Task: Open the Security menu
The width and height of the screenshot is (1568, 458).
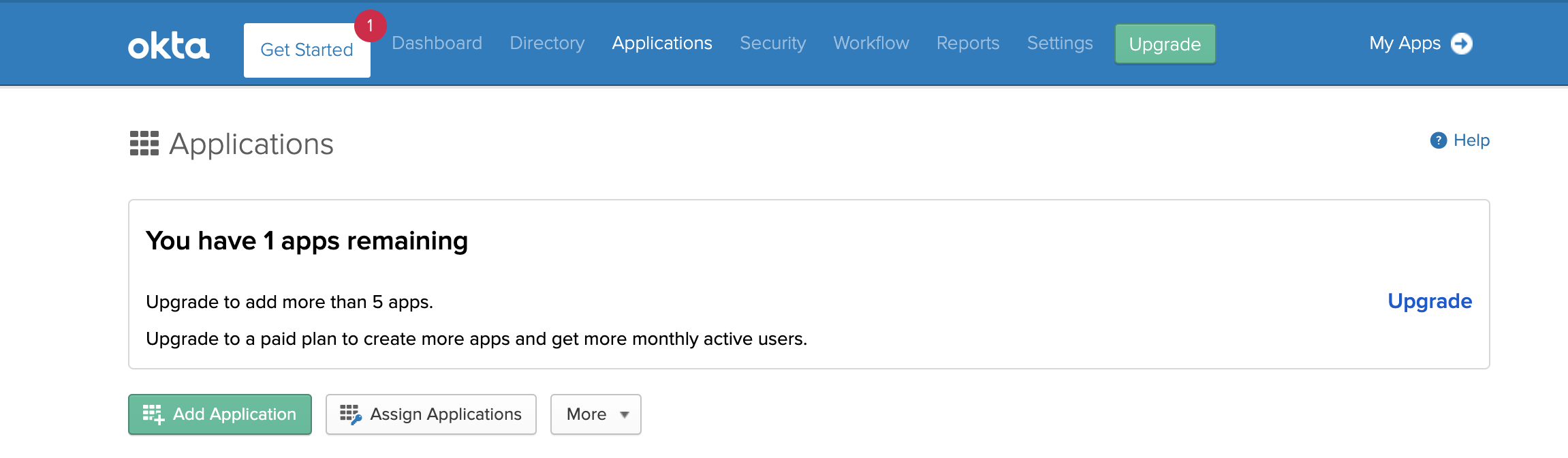Action: point(773,43)
